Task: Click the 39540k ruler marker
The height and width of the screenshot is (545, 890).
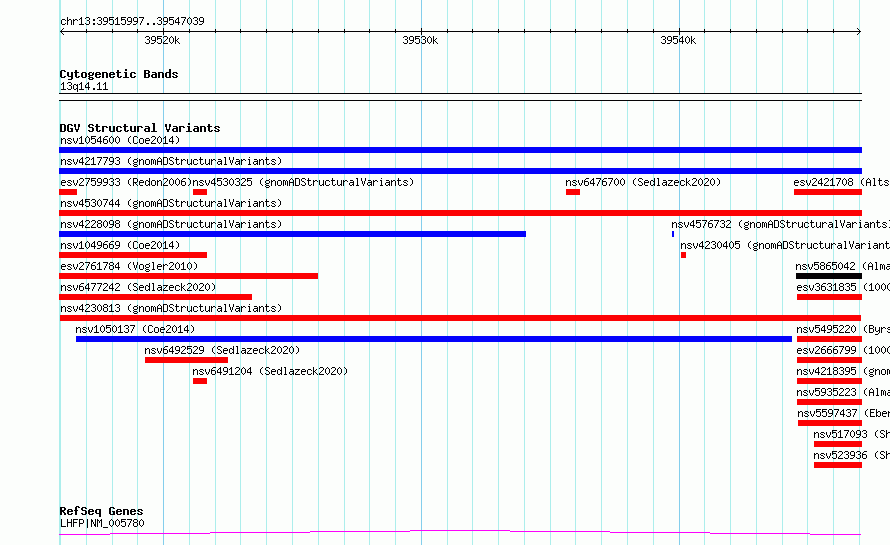Action: [x=678, y=40]
